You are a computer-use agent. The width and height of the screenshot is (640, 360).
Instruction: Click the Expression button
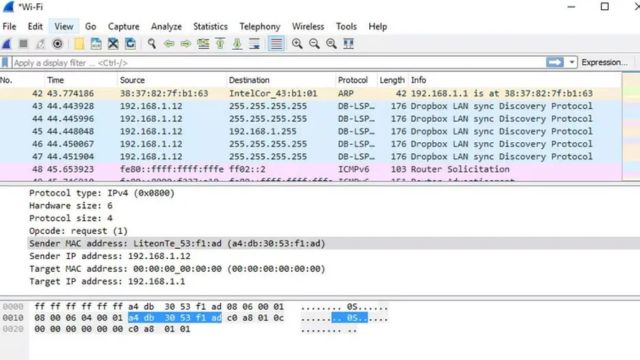coord(604,62)
